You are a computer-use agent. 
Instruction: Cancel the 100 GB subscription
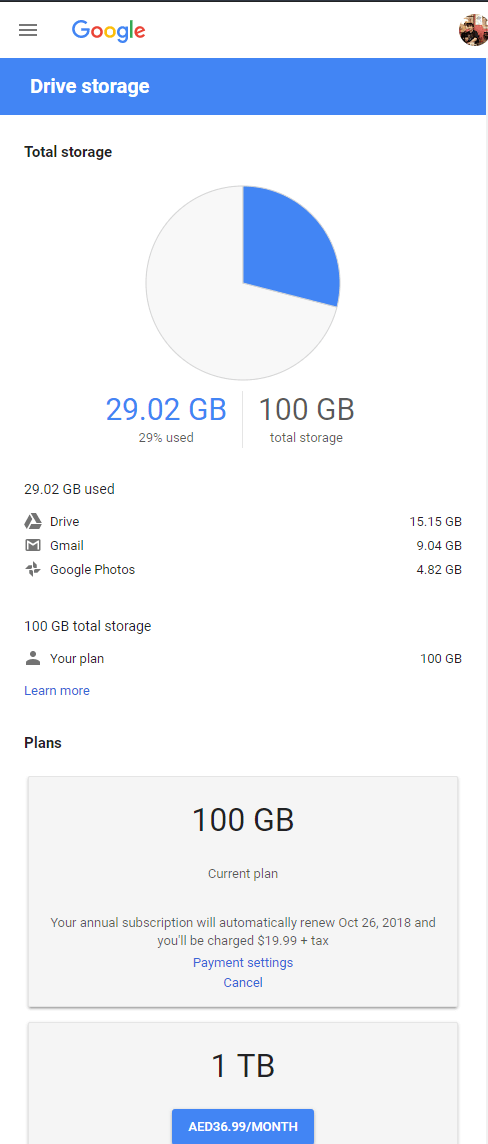[243, 983]
